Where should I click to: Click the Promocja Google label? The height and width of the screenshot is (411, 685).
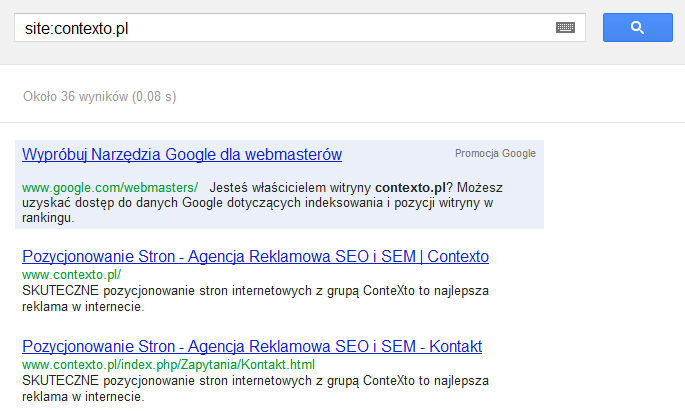pos(495,154)
